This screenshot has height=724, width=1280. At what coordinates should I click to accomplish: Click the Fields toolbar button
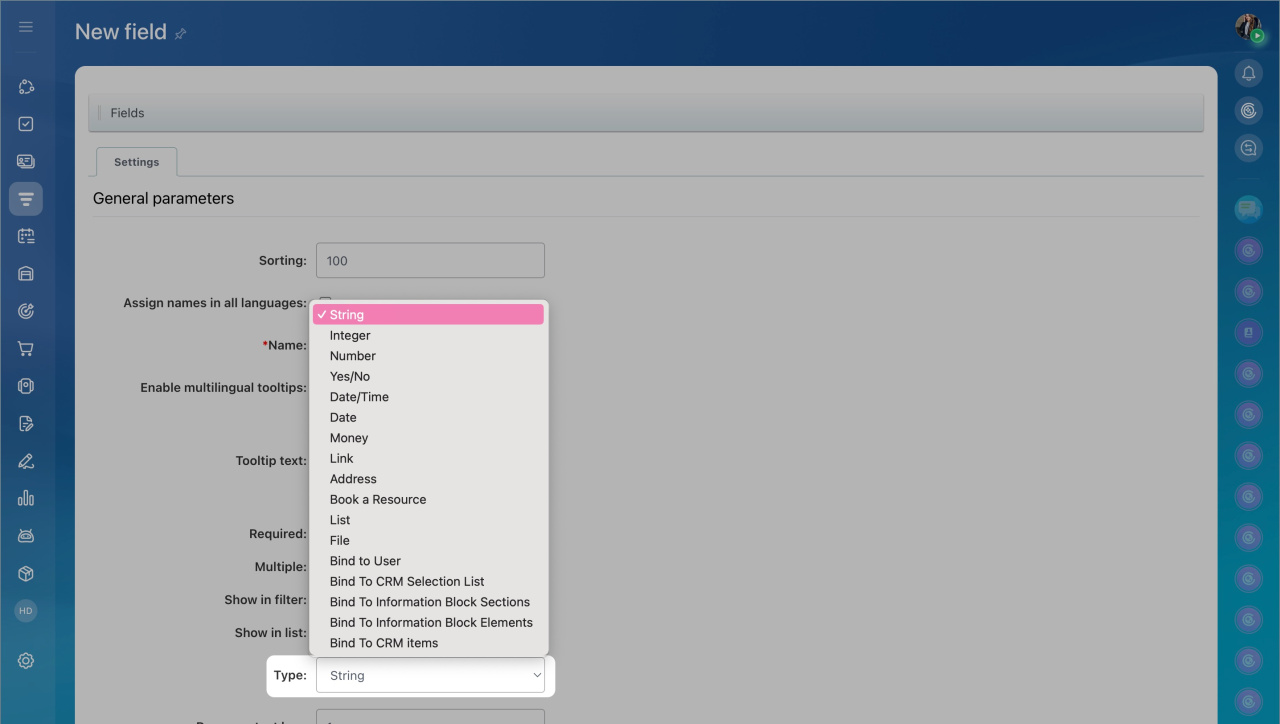127,113
